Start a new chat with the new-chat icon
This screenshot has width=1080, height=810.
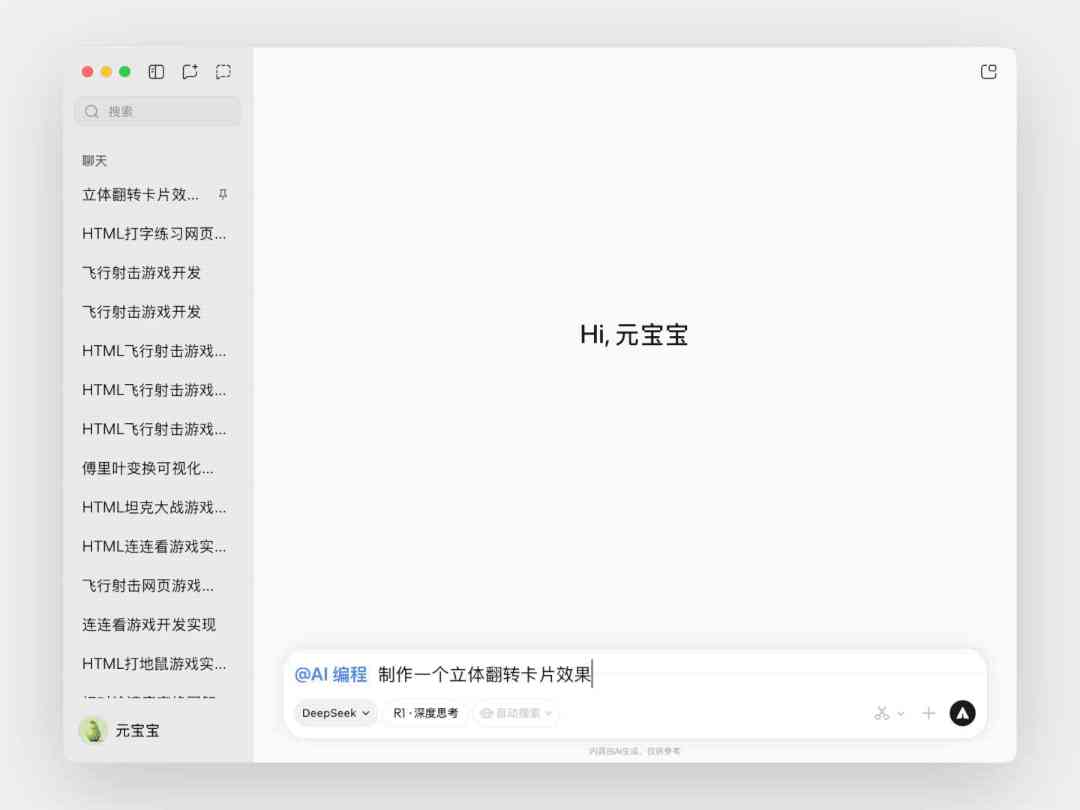coord(189,71)
